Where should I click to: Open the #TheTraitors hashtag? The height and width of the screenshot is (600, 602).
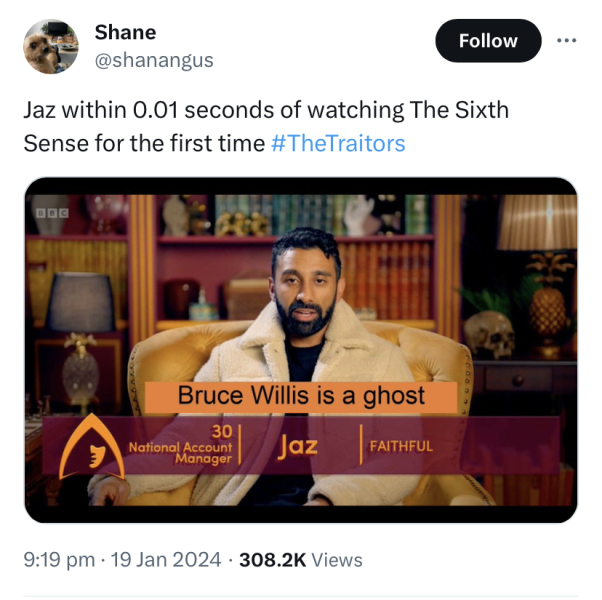338,144
